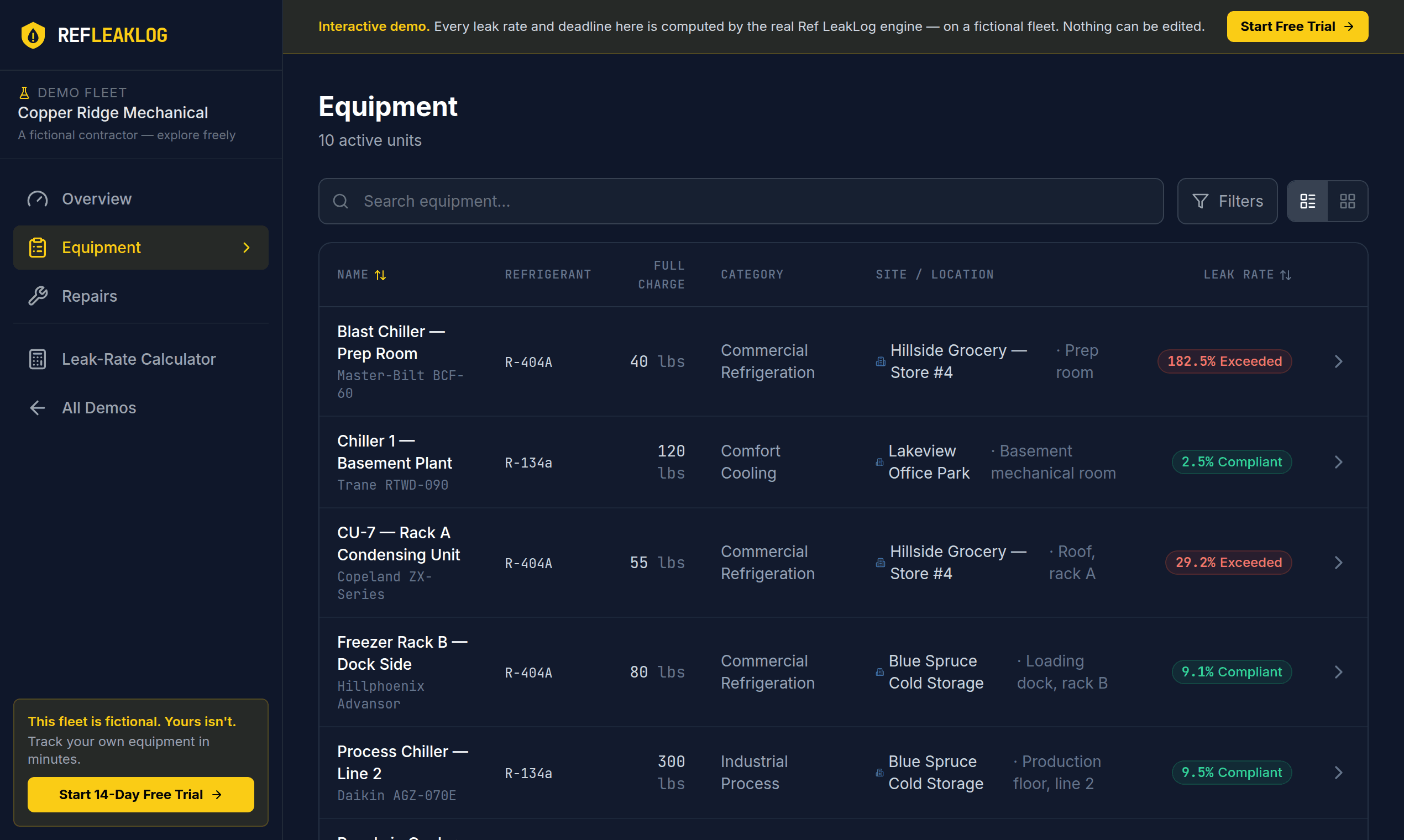Click 10 active units subtitle
This screenshot has width=1404, height=840.
tap(370, 140)
